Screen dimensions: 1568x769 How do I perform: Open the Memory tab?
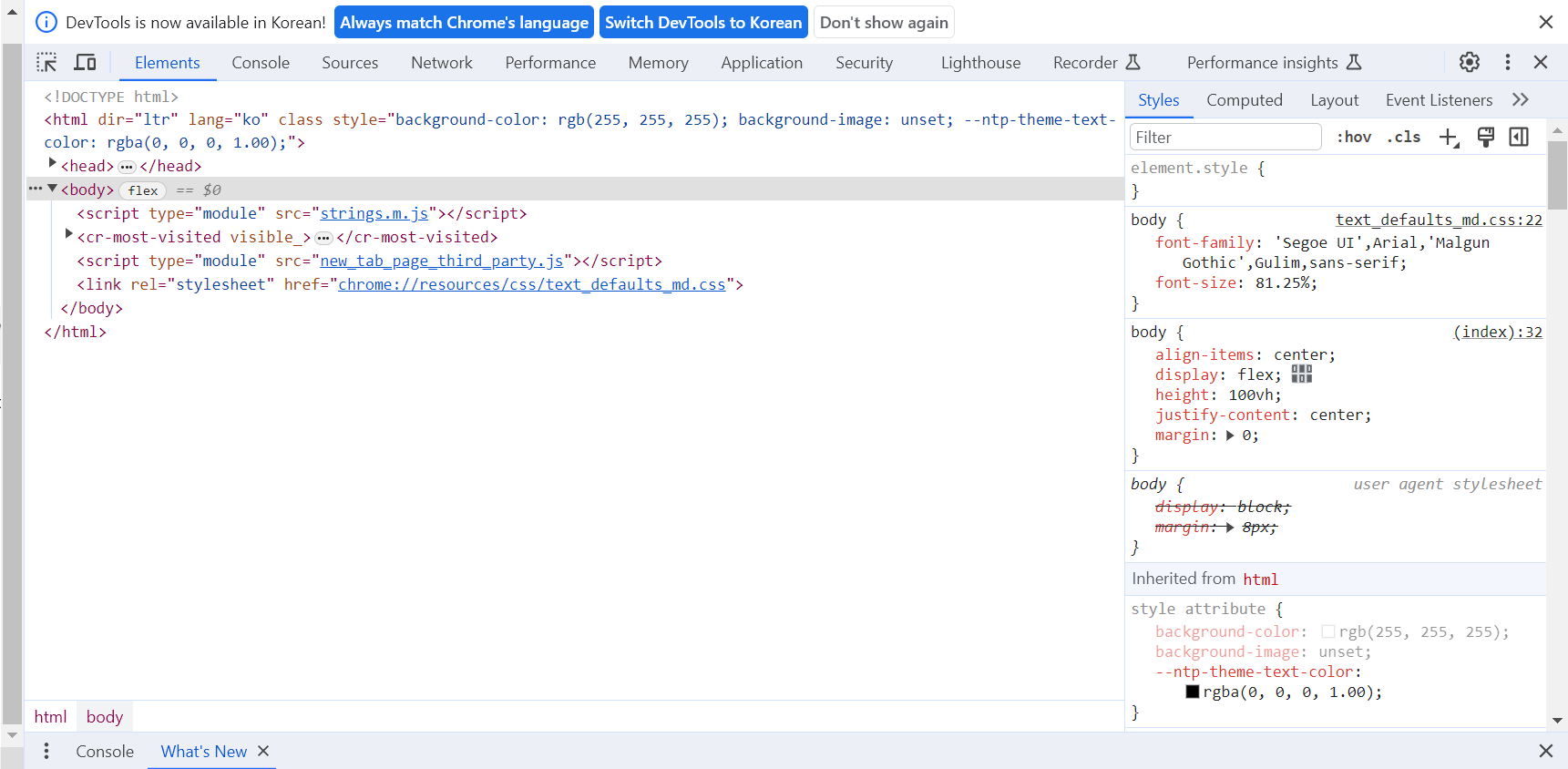pos(658,62)
